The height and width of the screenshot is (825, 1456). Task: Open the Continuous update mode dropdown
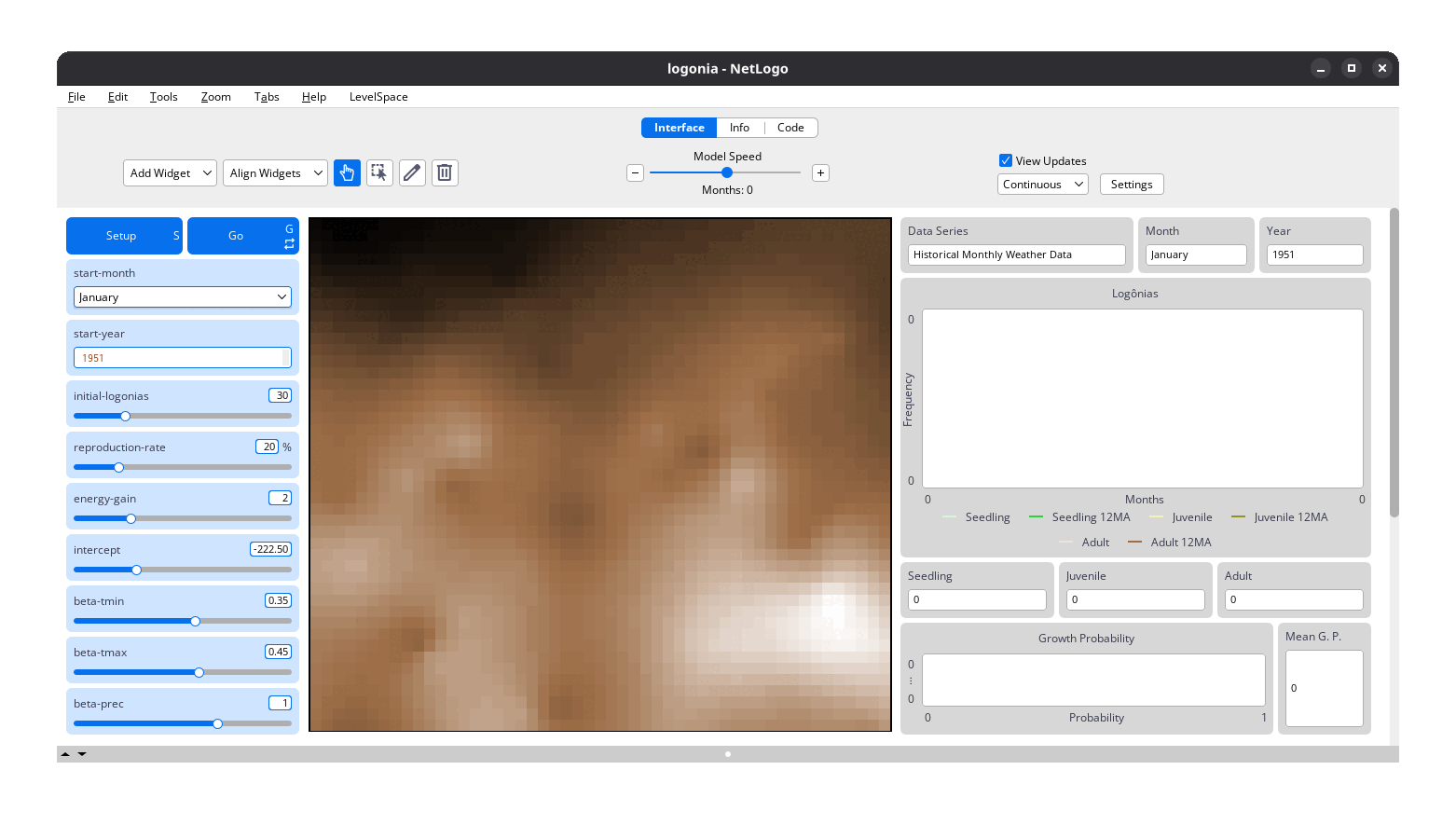click(1042, 185)
